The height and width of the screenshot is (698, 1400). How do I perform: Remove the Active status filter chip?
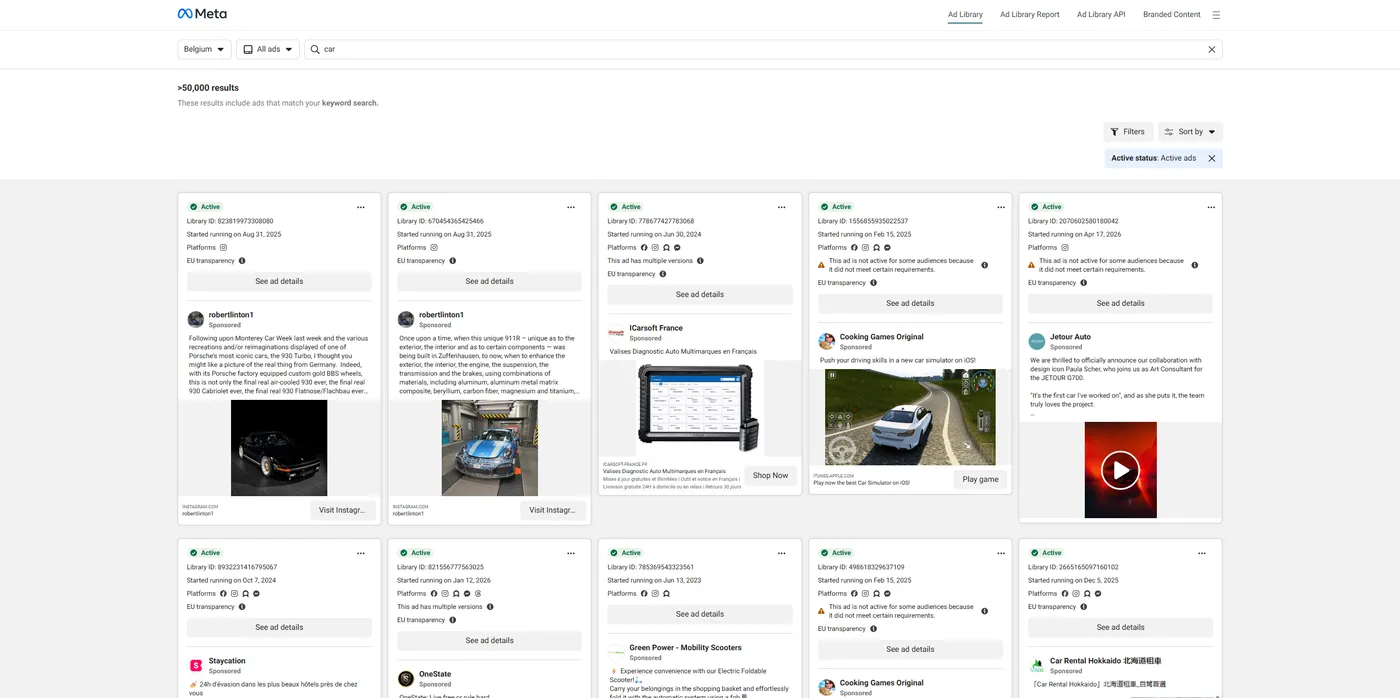click(1212, 158)
